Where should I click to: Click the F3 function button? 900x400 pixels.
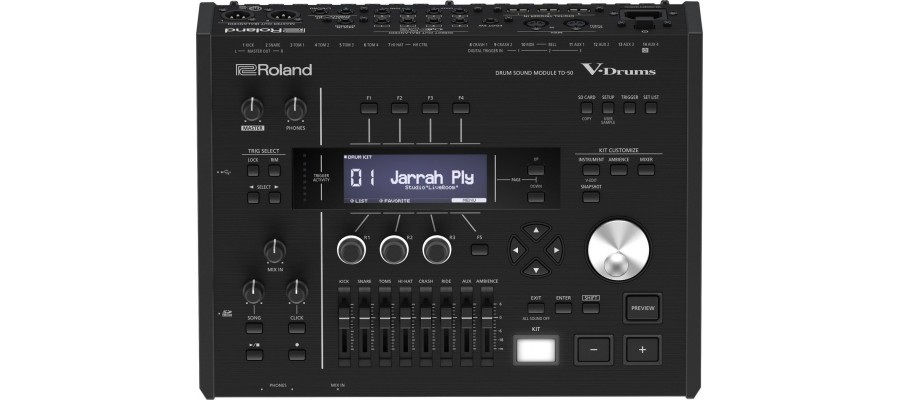(x=430, y=108)
